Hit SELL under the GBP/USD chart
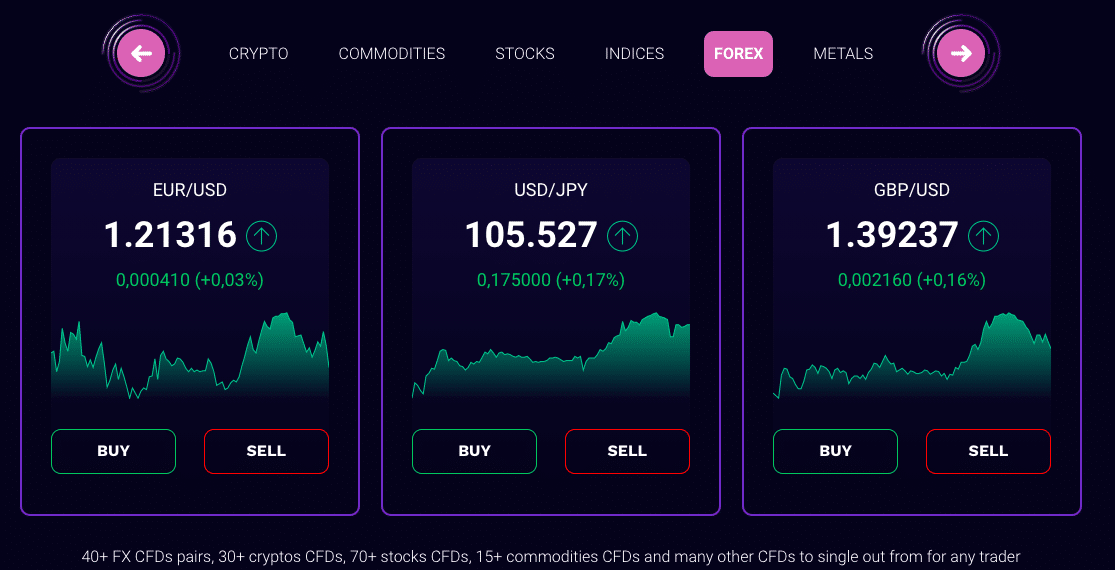Viewport: 1115px width, 570px height. tap(988, 451)
